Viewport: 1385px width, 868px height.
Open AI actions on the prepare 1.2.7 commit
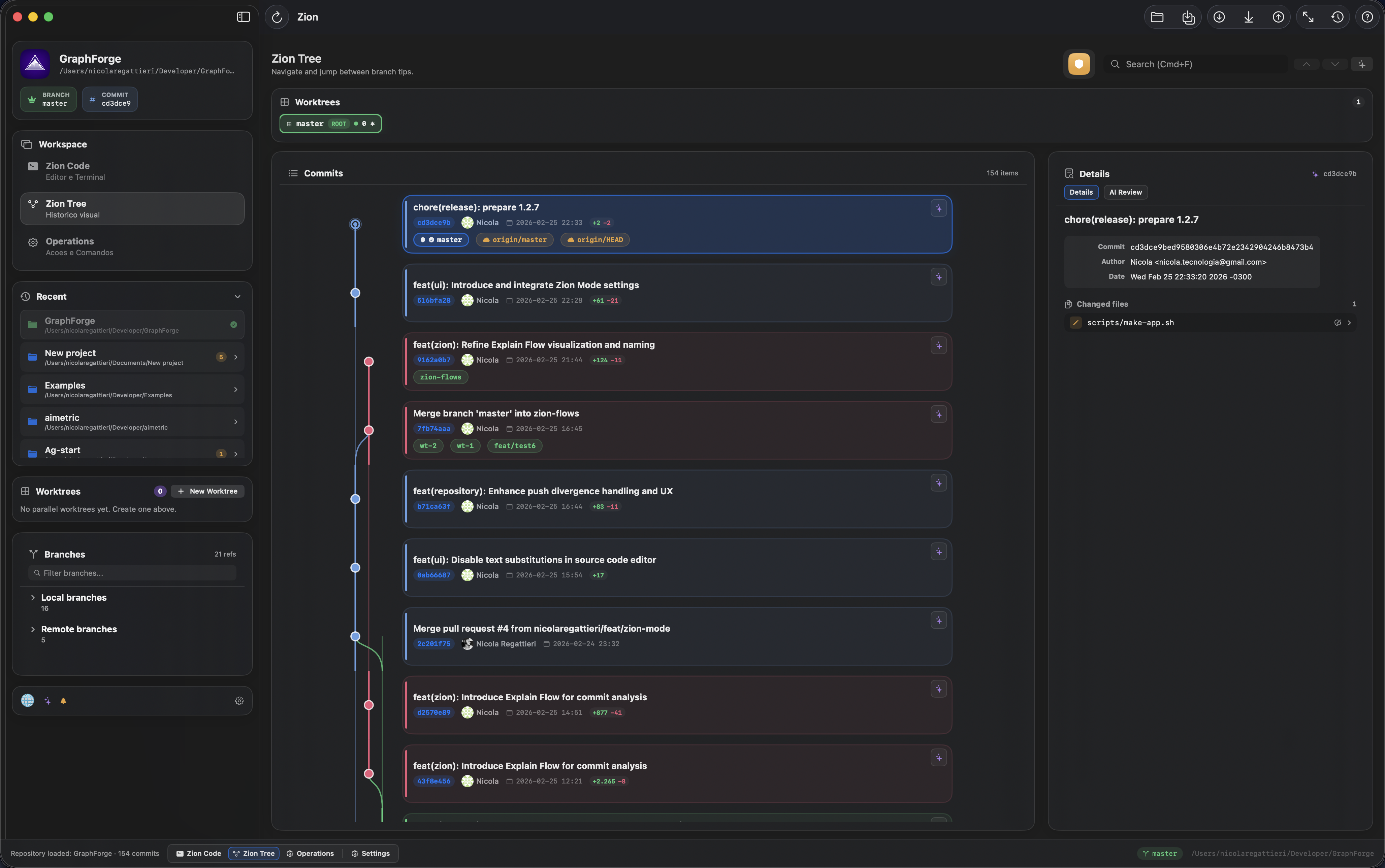click(938, 208)
